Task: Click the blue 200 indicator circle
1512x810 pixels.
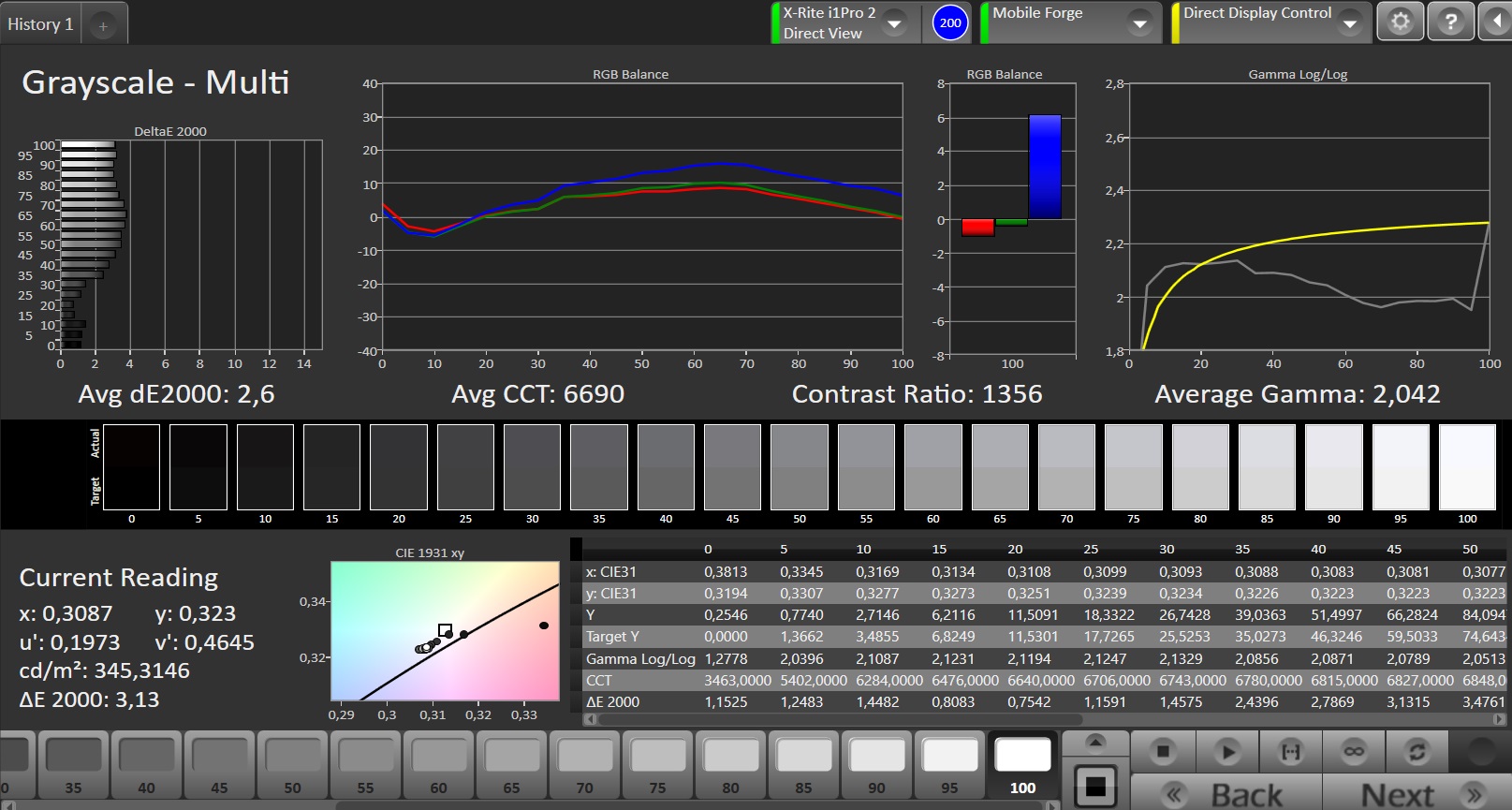Action: pyautogui.click(x=950, y=22)
